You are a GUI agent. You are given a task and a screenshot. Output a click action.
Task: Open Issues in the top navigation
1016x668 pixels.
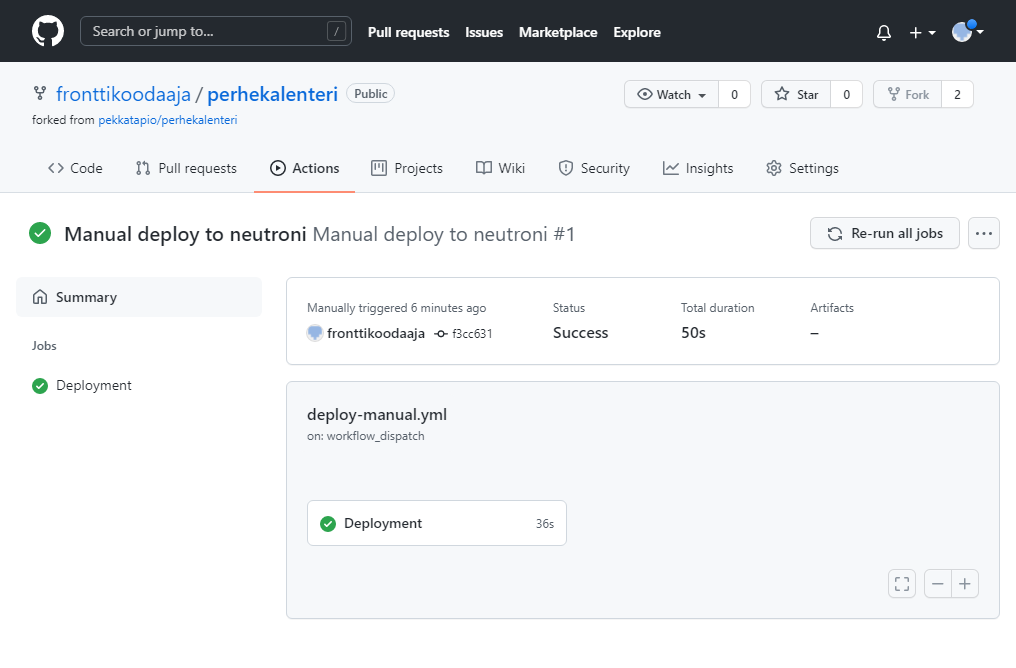(484, 32)
